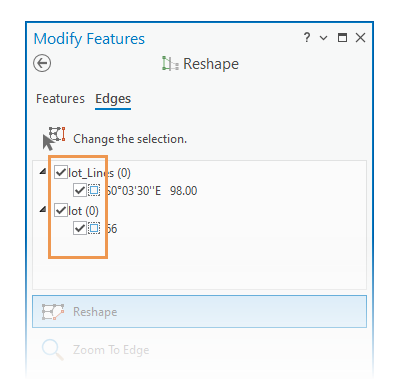Viewport: 400px width, 380px height.
Task: Click the feature icon beside lot entry 66
Action: pyautogui.click(x=94, y=228)
